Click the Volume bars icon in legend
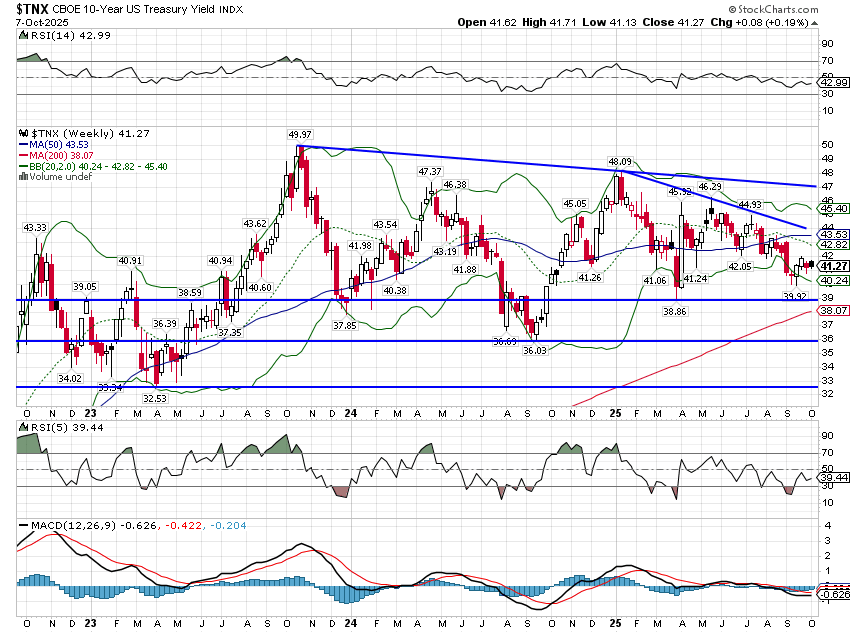The width and height of the screenshot is (850, 633). 23,177
